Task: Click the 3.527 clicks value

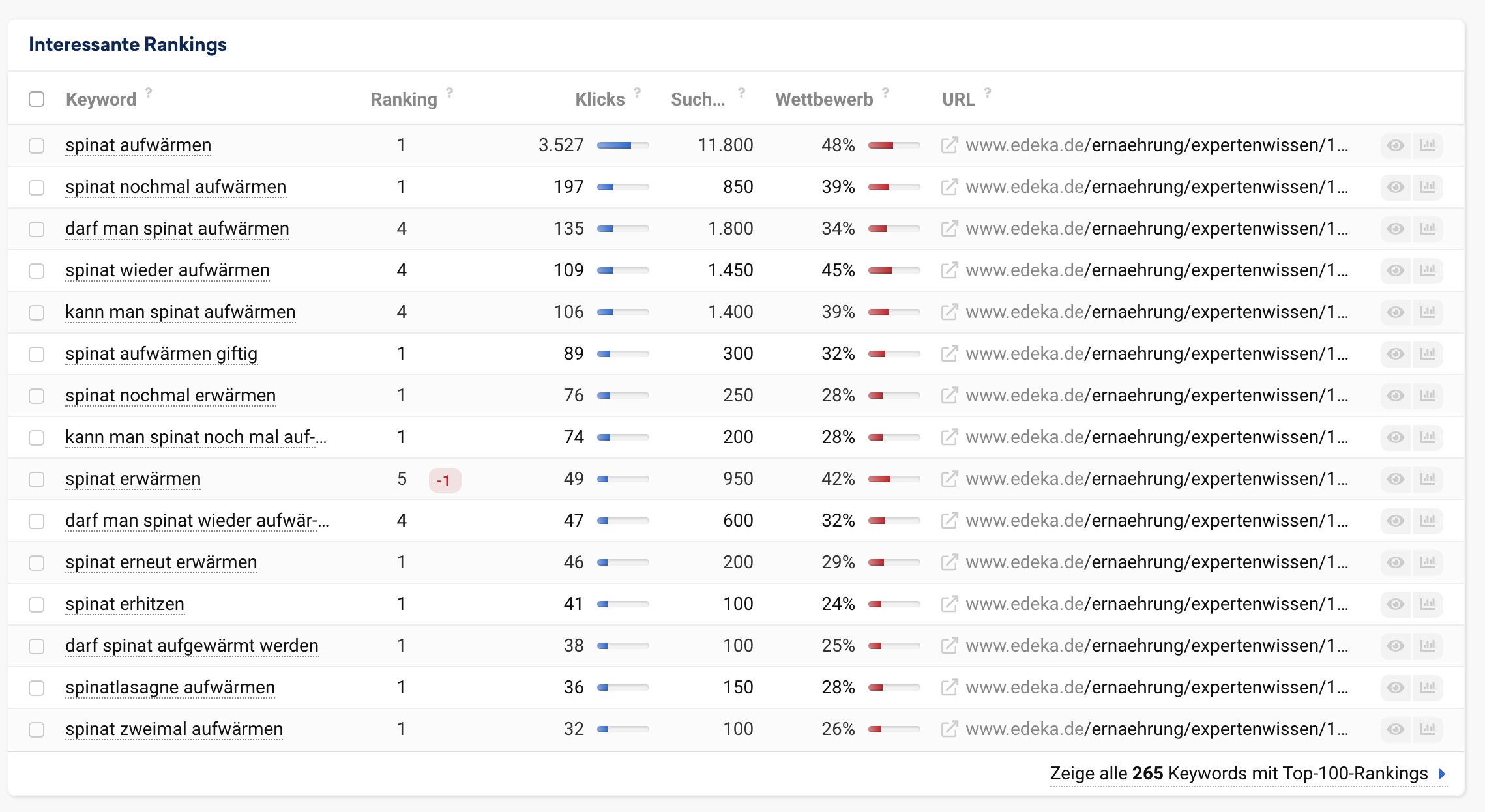Action: pyautogui.click(x=561, y=145)
